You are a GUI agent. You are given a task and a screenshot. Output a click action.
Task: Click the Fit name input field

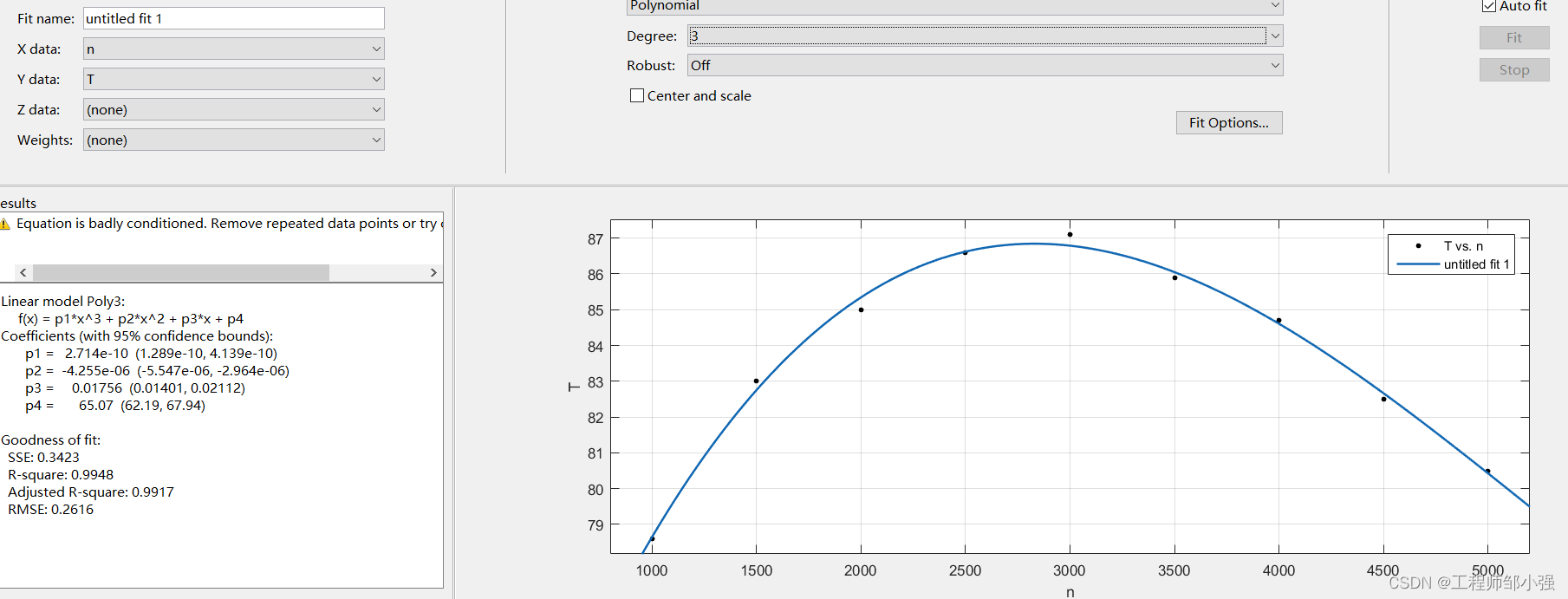pos(233,18)
